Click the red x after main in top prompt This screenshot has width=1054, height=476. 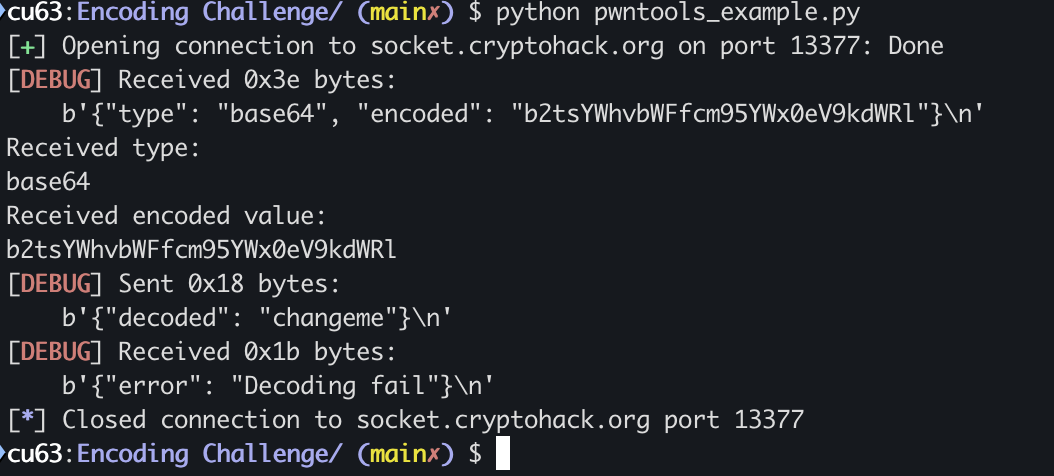coord(436,14)
